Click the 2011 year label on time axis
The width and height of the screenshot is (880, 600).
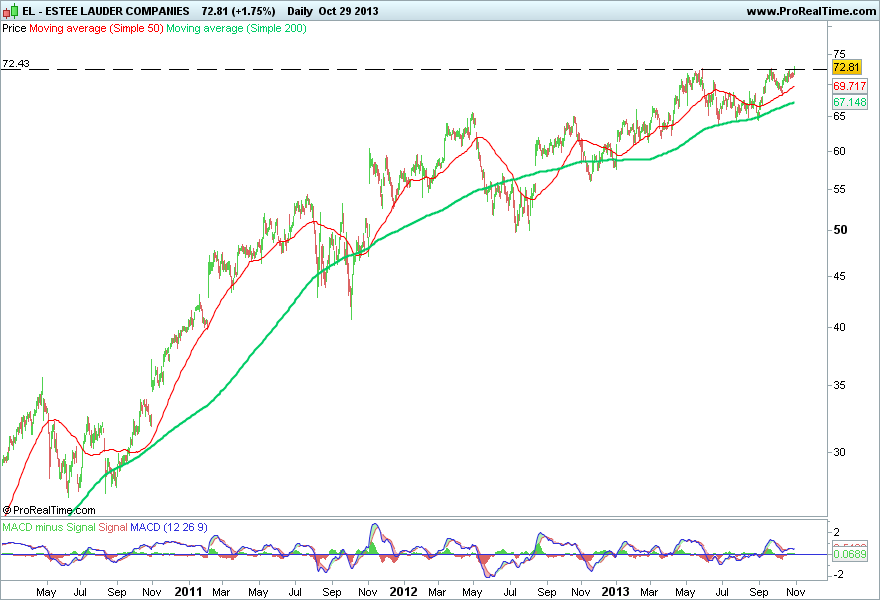[x=188, y=592]
